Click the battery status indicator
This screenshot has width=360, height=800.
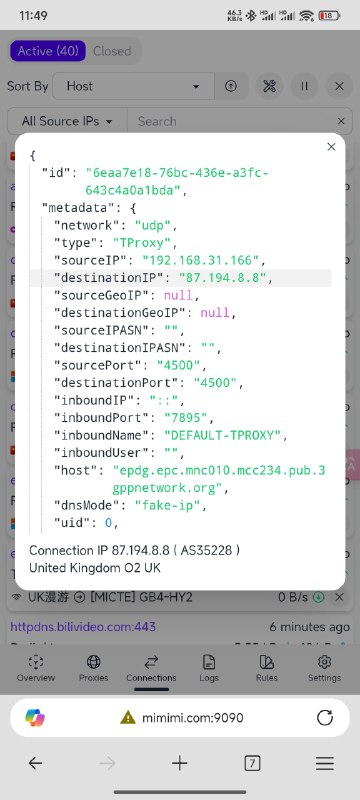coord(329,15)
